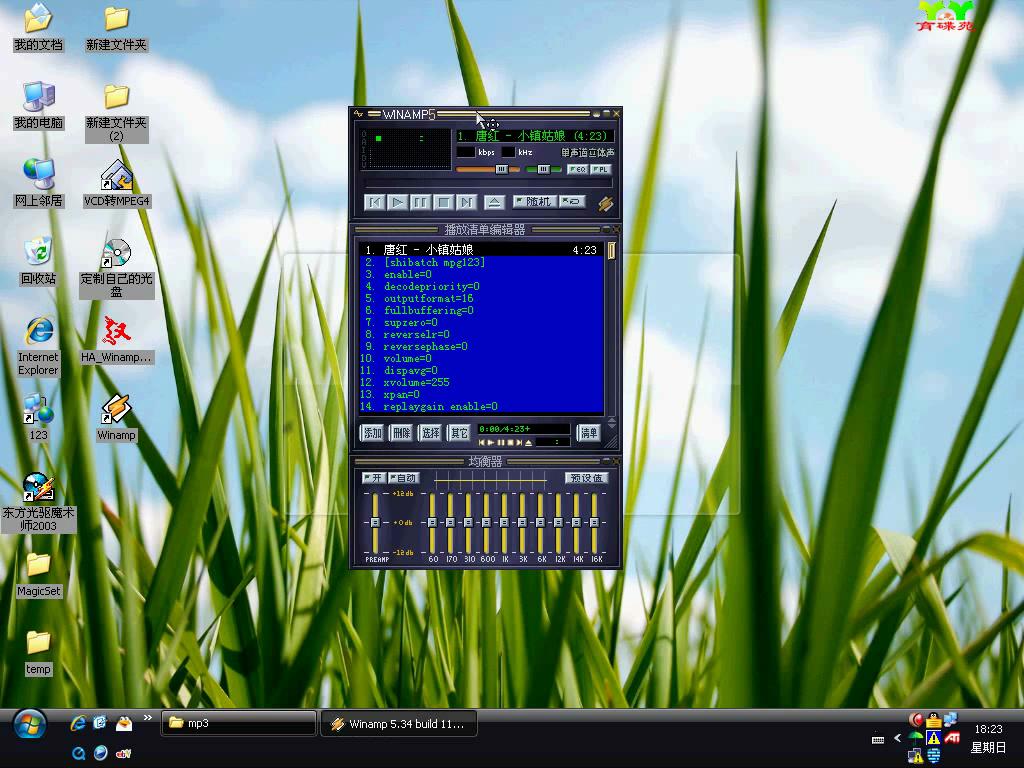Open the equalizer 预设值 presets menu
The height and width of the screenshot is (768, 1024).
tap(586, 478)
